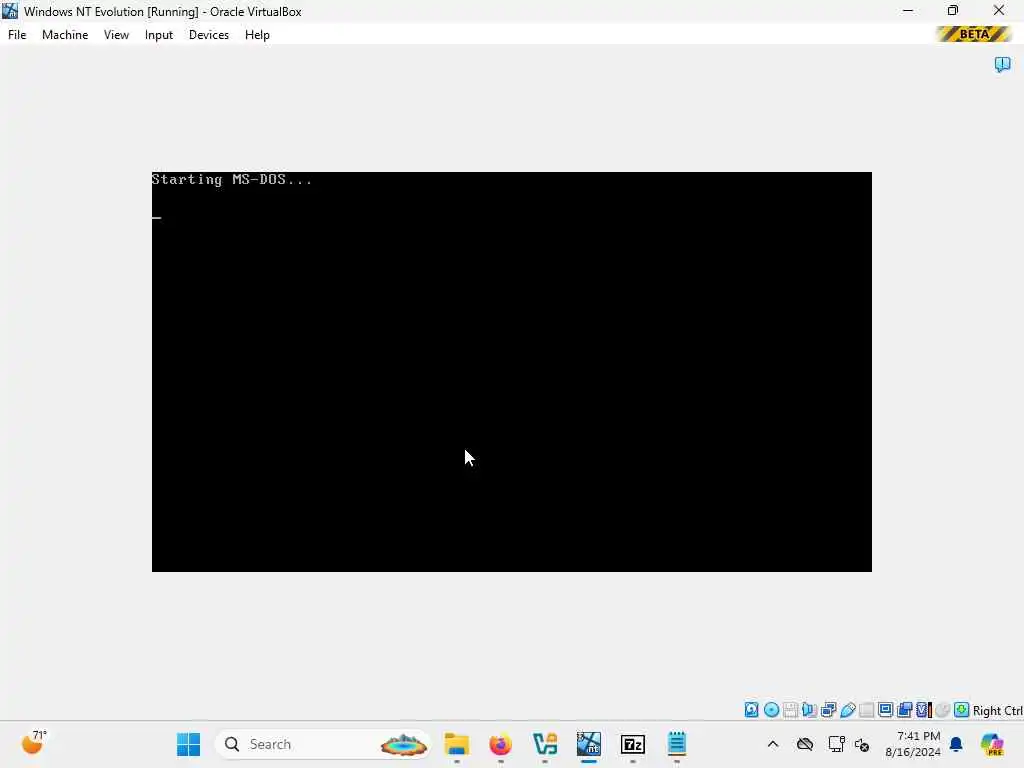
Task: Click the BETA badge in menu bar
Action: click(x=973, y=34)
